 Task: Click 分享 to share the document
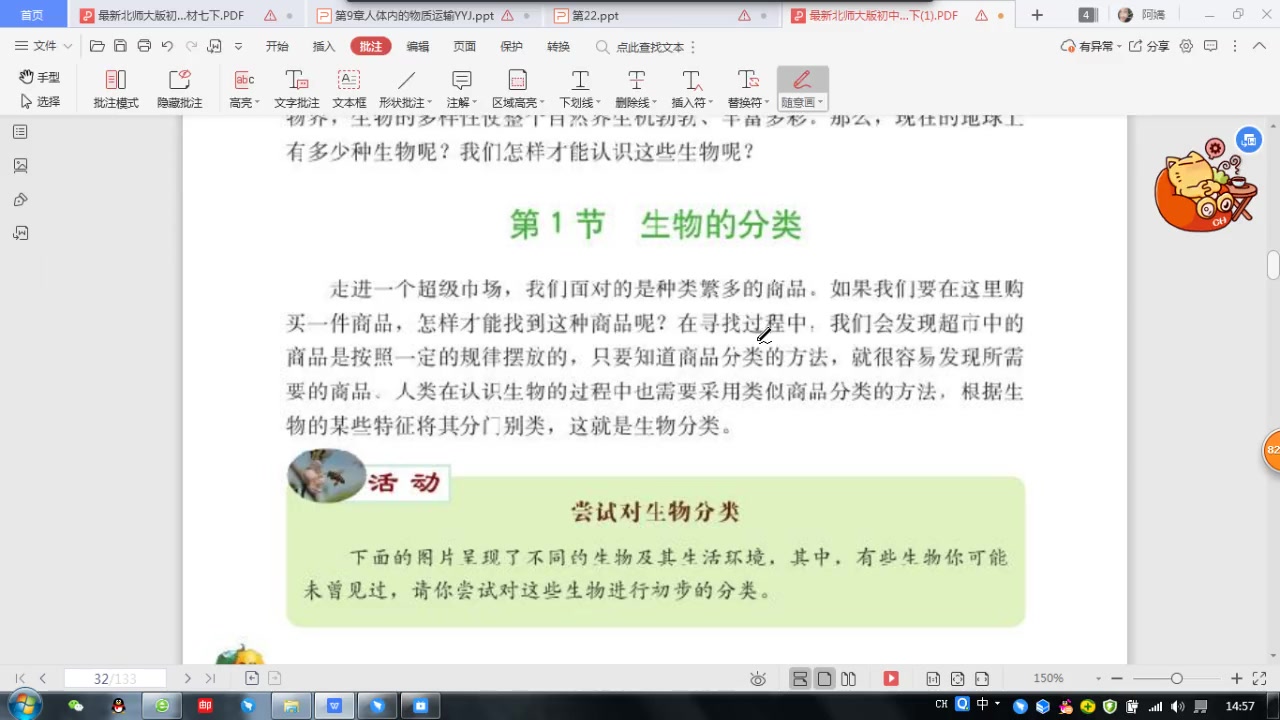[1159, 46]
